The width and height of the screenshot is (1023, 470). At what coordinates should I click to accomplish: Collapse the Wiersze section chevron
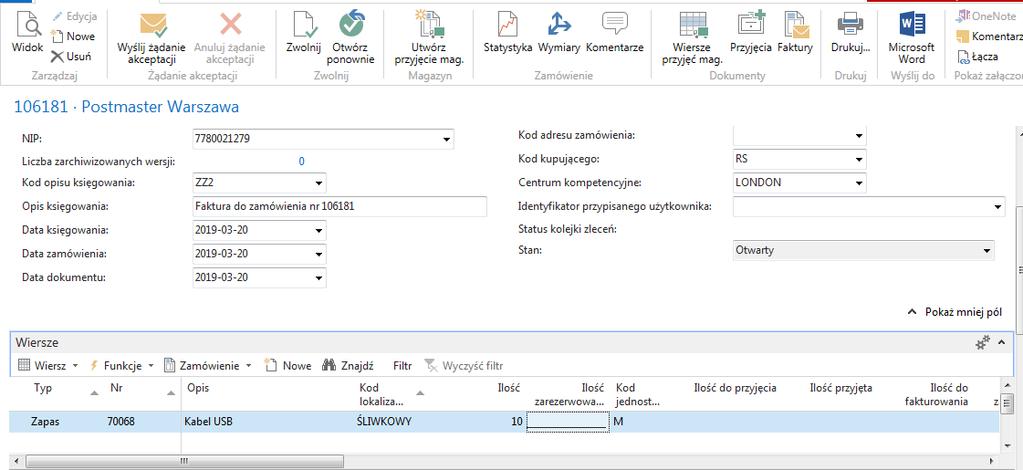coord(1002,342)
